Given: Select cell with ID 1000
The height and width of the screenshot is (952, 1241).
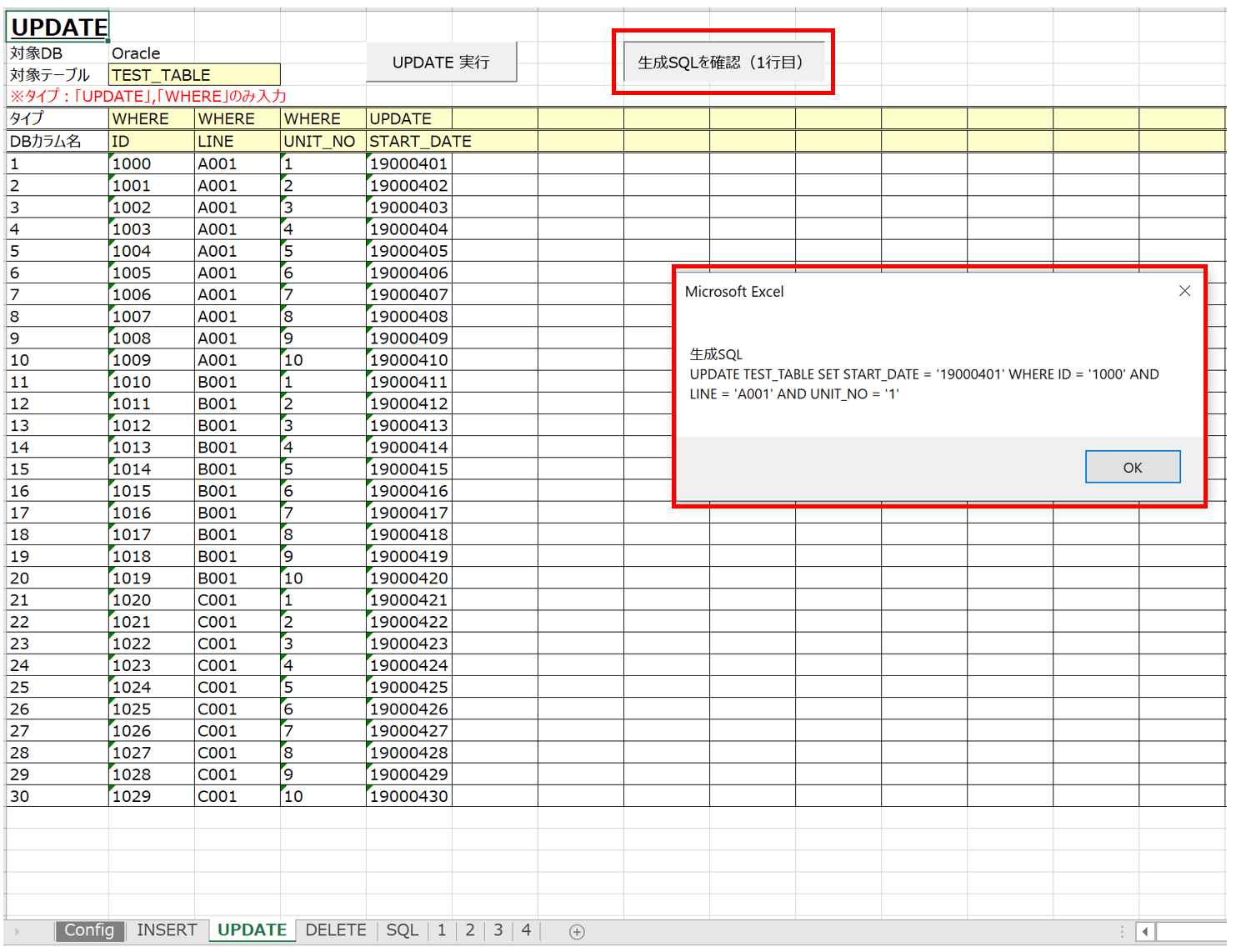Looking at the screenshot, I should [x=151, y=164].
